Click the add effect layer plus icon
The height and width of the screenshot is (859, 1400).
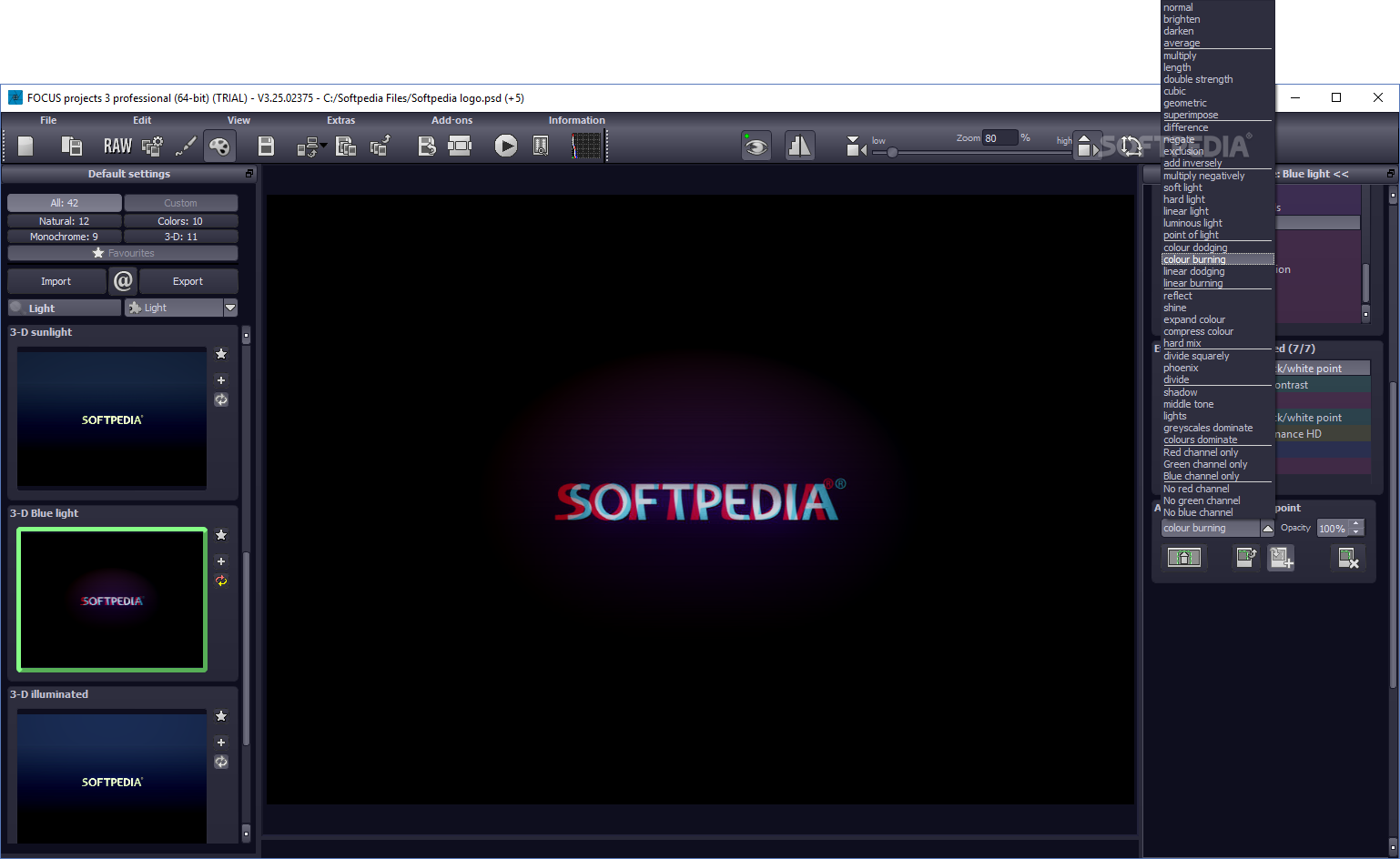point(1282,558)
